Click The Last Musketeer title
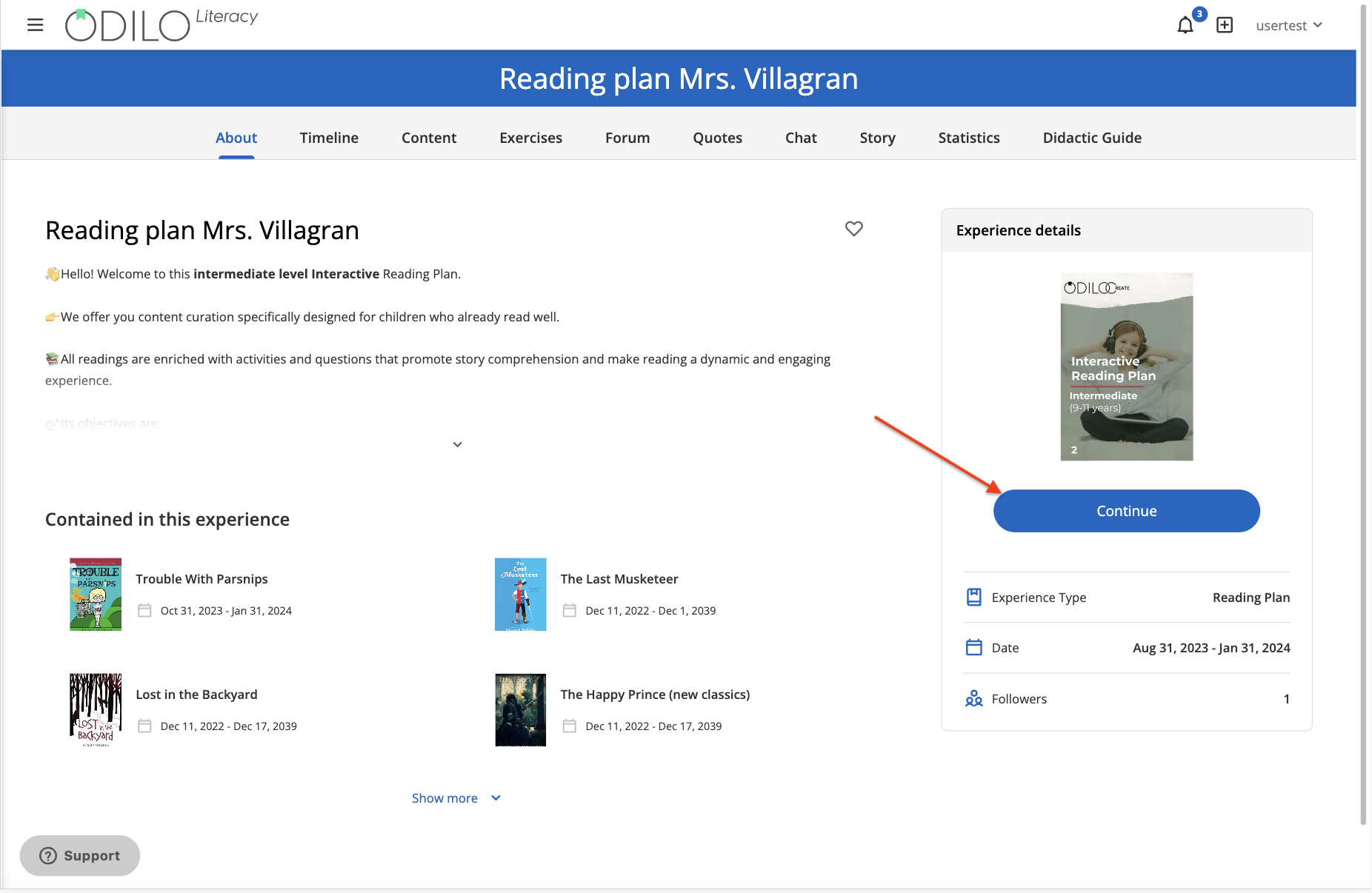This screenshot has width=1372, height=893. (x=619, y=579)
